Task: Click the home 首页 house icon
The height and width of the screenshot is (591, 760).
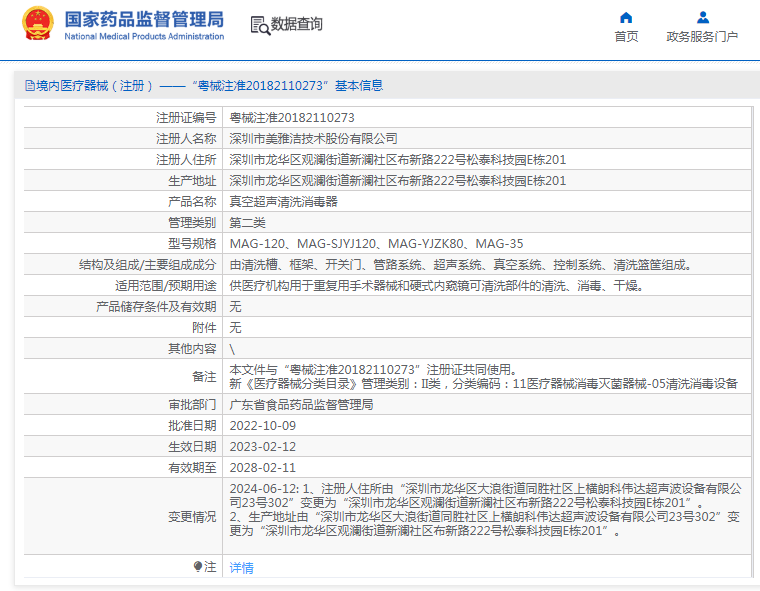Action: (626, 18)
